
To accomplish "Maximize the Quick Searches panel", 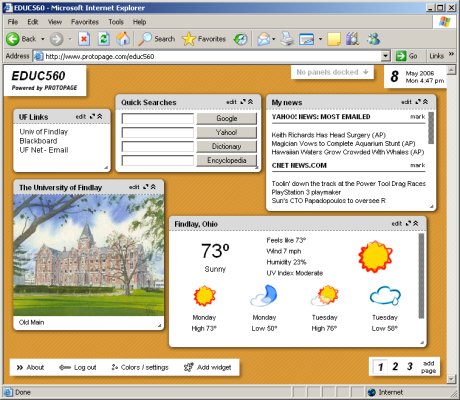I will point(243,102).
